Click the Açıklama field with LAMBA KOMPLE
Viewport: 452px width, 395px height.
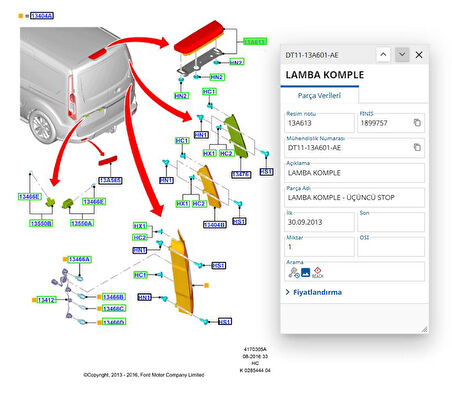pyautogui.click(x=355, y=173)
